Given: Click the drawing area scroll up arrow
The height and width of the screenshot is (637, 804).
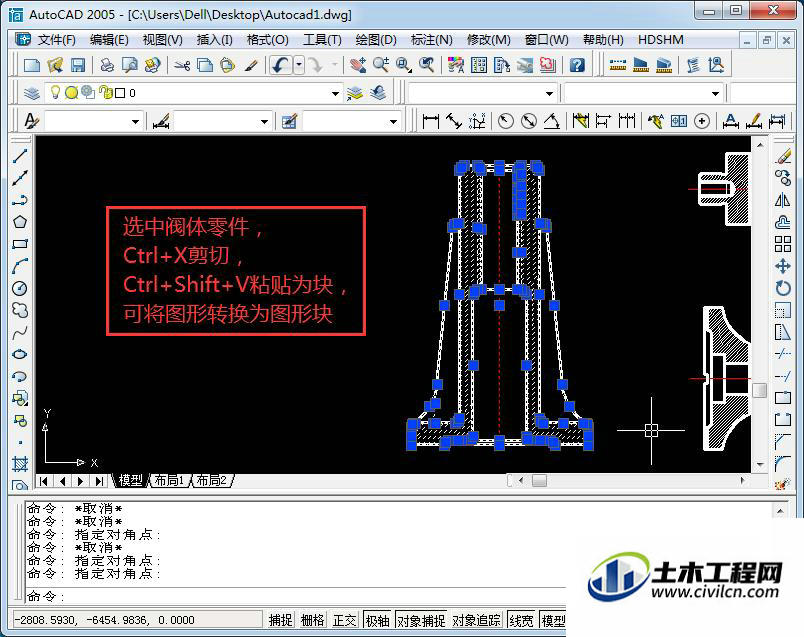Looking at the screenshot, I should coord(760,146).
